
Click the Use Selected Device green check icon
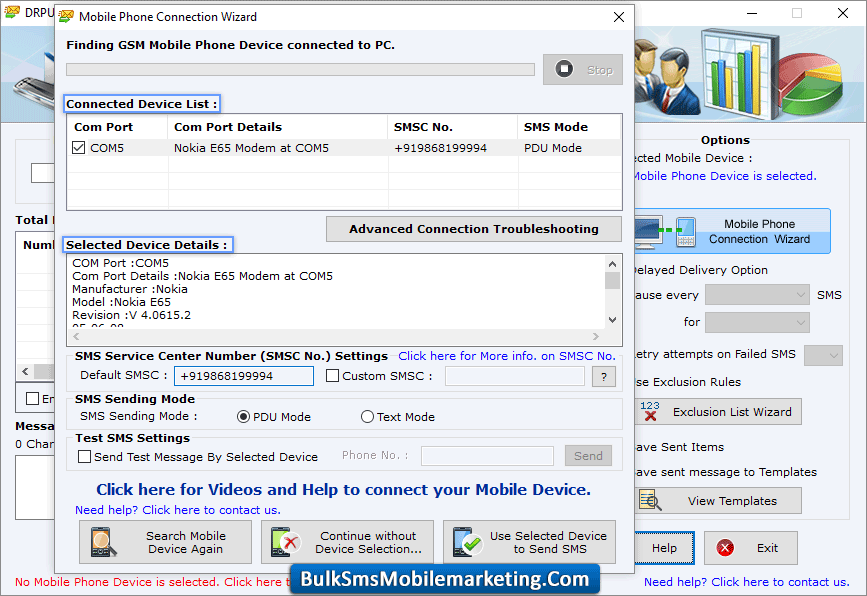[472, 545]
